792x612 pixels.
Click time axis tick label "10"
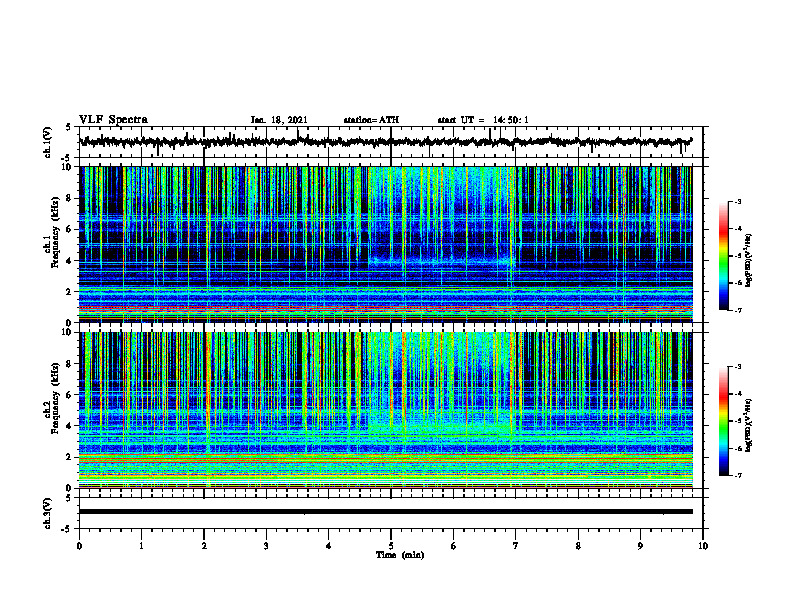pyautogui.click(x=703, y=546)
